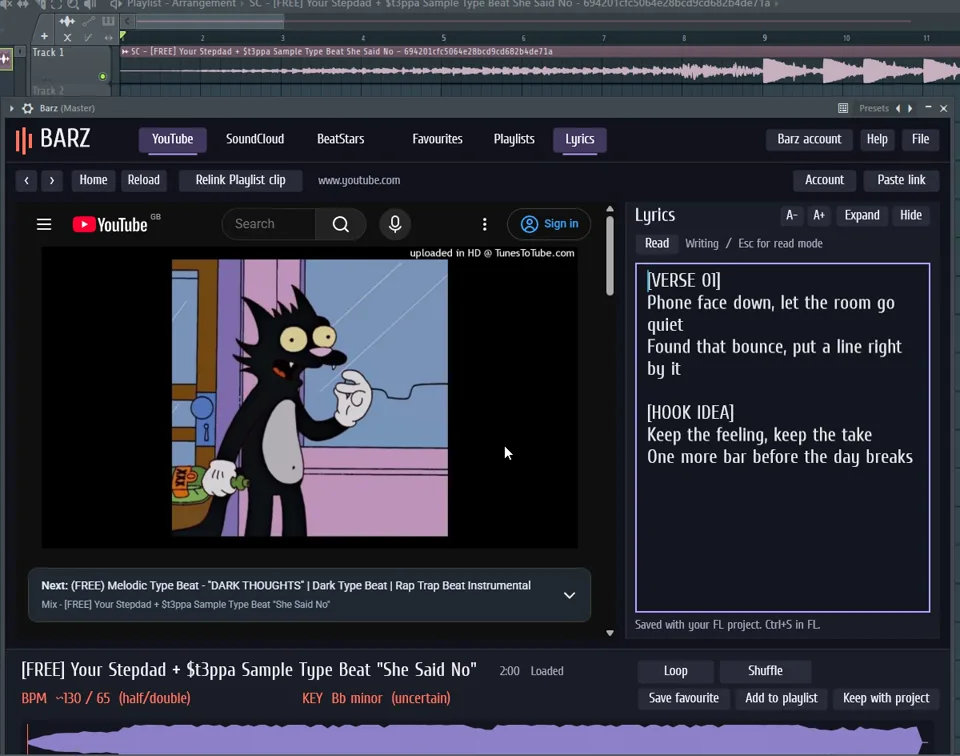Image resolution: width=960 pixels, height=756 pixels.
Task: Seek within the purple waveform preview
Action: coord(476,739)
